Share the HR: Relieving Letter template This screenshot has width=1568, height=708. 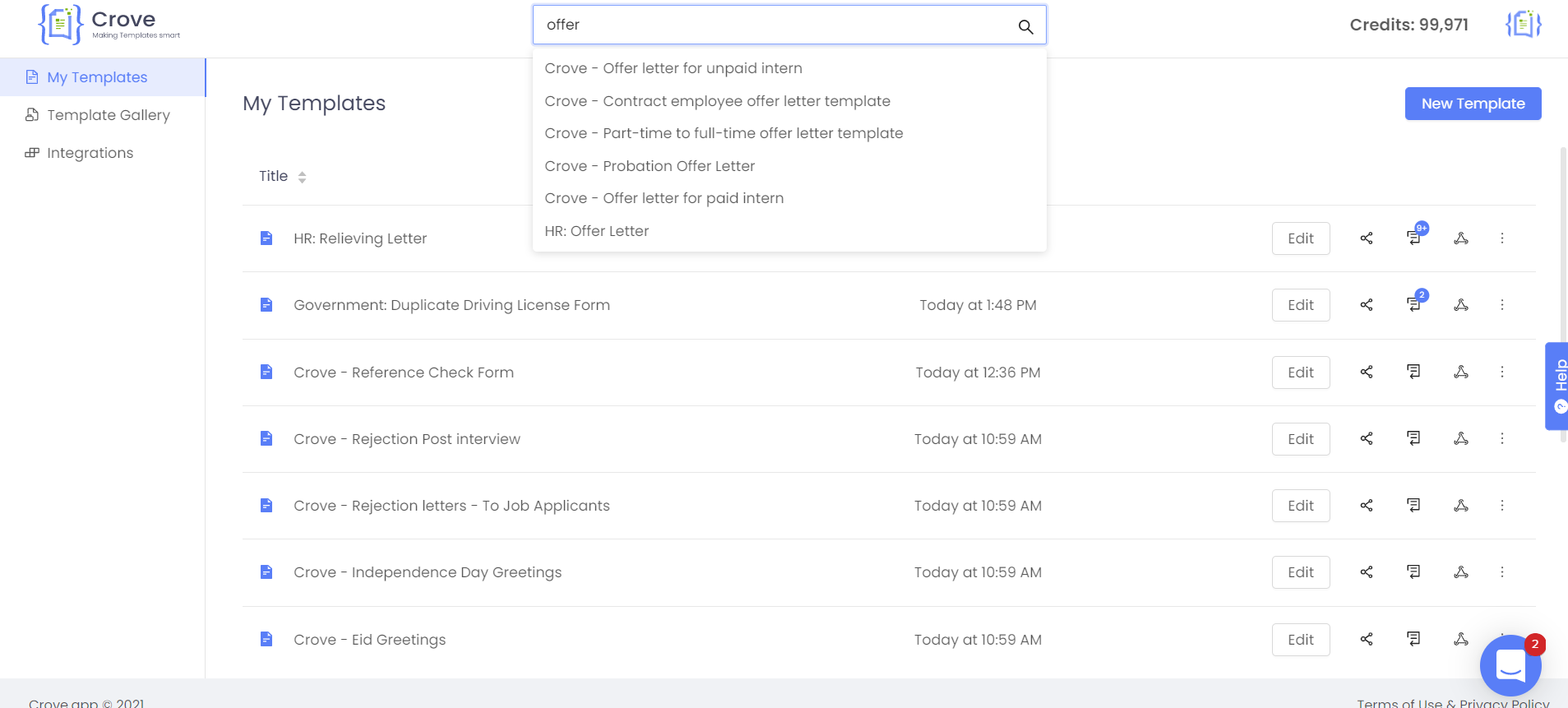1367,238
